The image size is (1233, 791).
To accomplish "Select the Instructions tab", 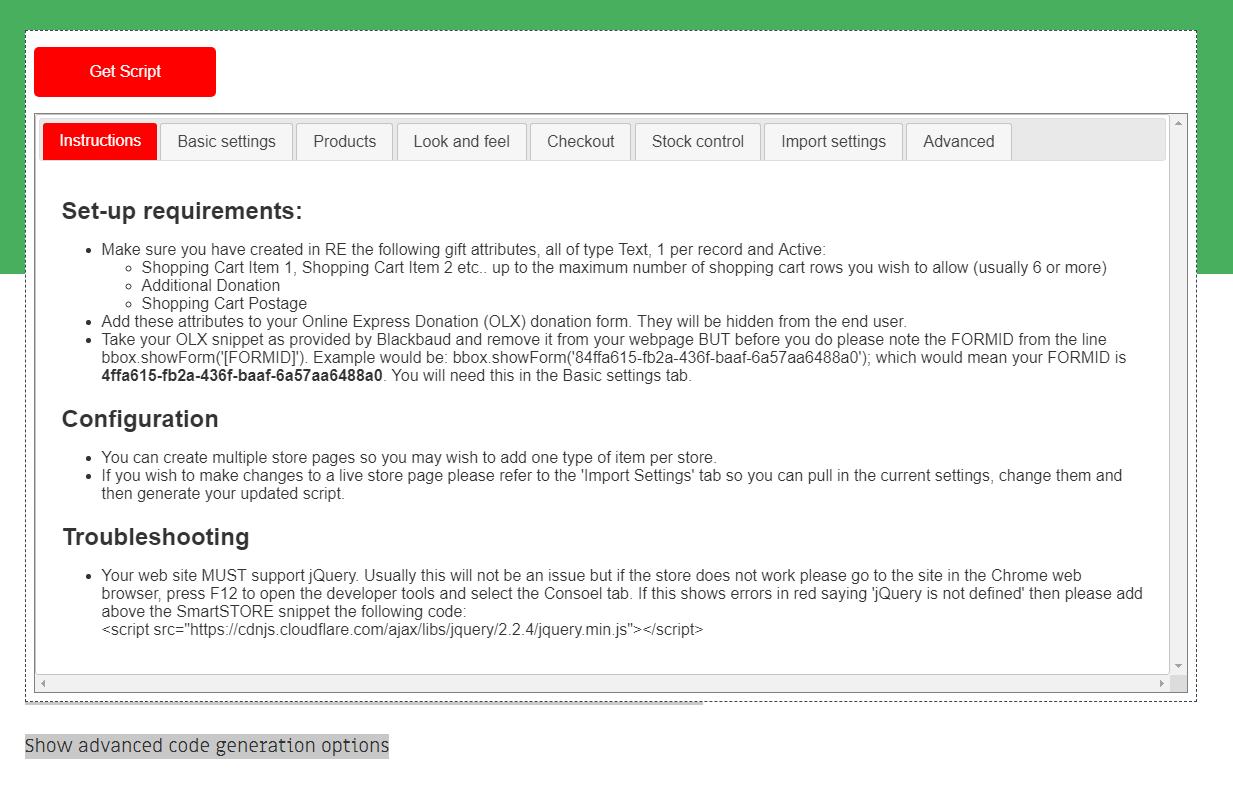I will 100,141.
